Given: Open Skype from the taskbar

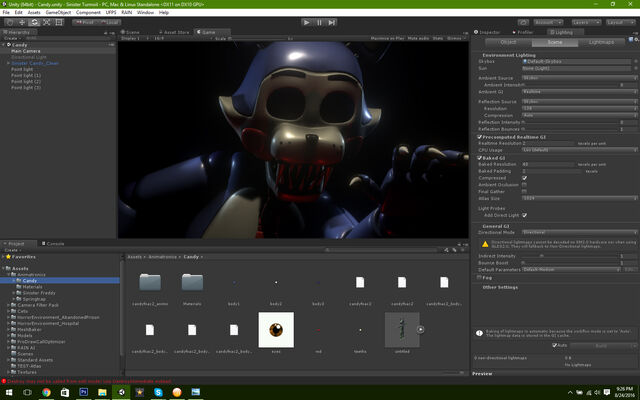Looking at the screenshot, I should [x=158, y=392].
